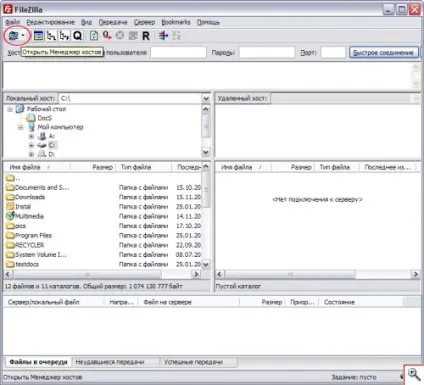This screenshot has height=385, width=424.
Task: Open the Помощь menu
Action: pos(208,22)
